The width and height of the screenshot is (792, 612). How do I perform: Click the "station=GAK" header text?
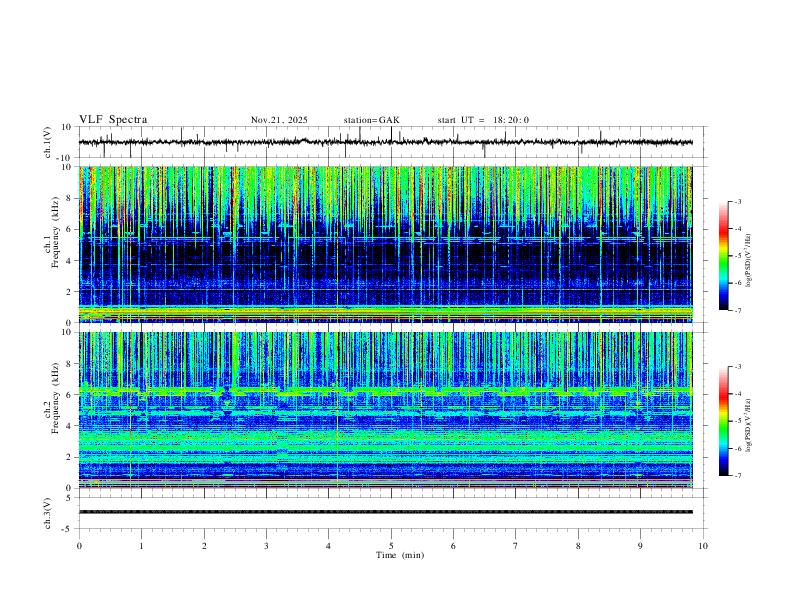click(371, 120)
